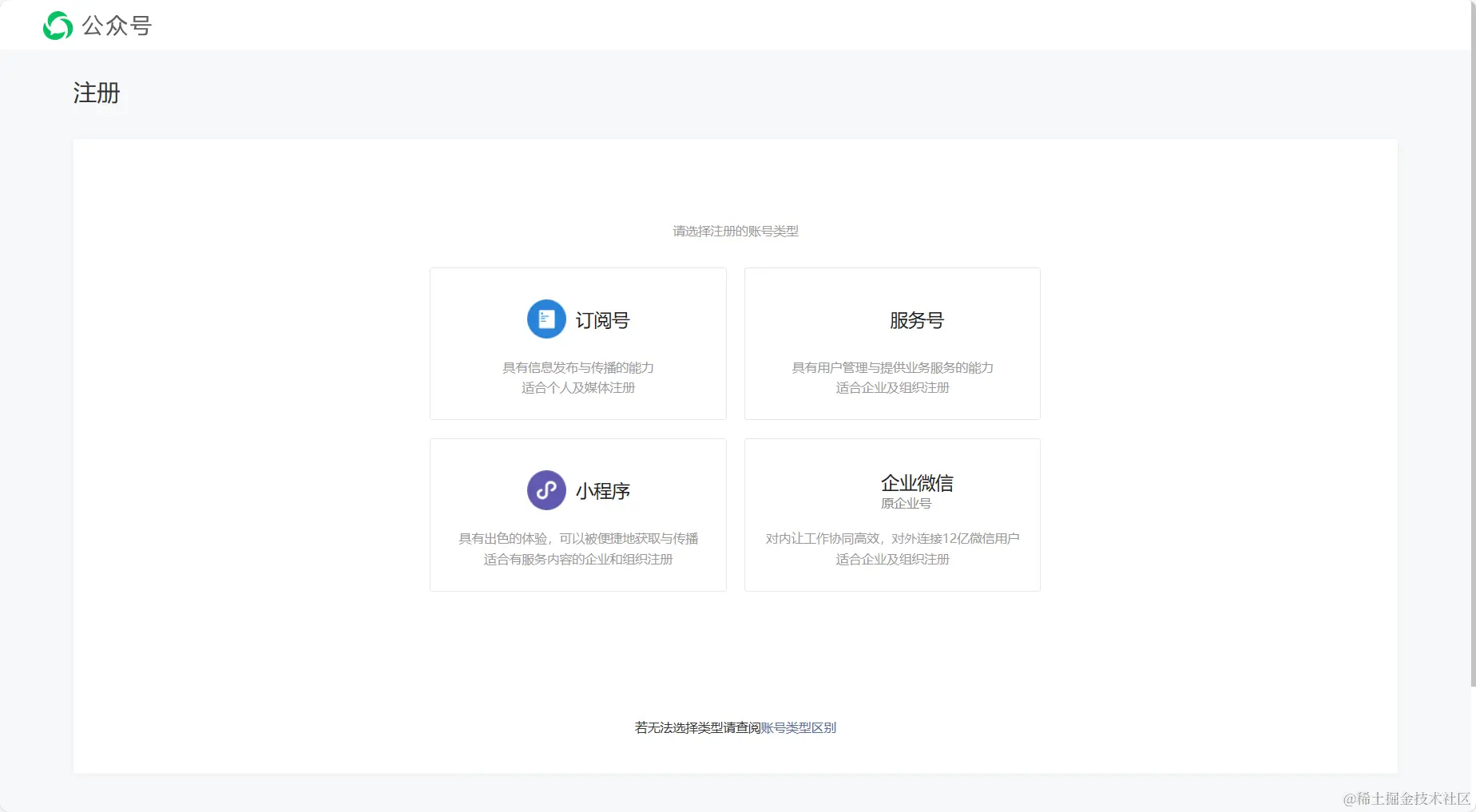Click the 请选择注册的账号类型 prompt text

pyautogui.click(x=736, y=231)
